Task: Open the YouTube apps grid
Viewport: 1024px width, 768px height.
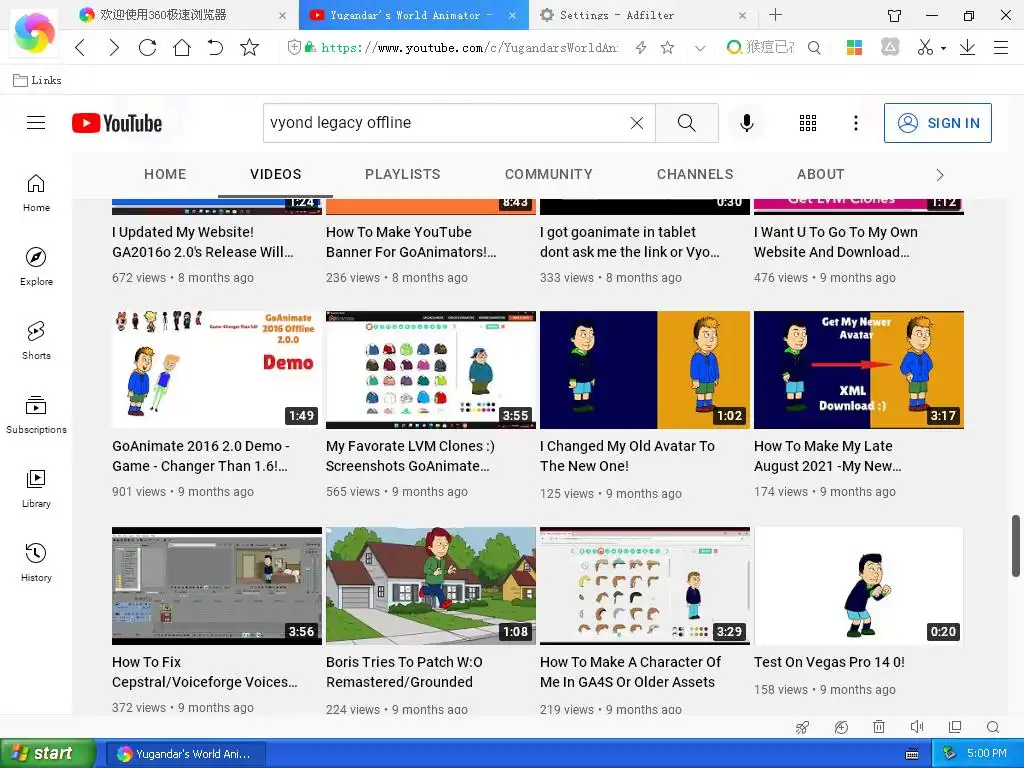Action: click(x=808, y=123)
